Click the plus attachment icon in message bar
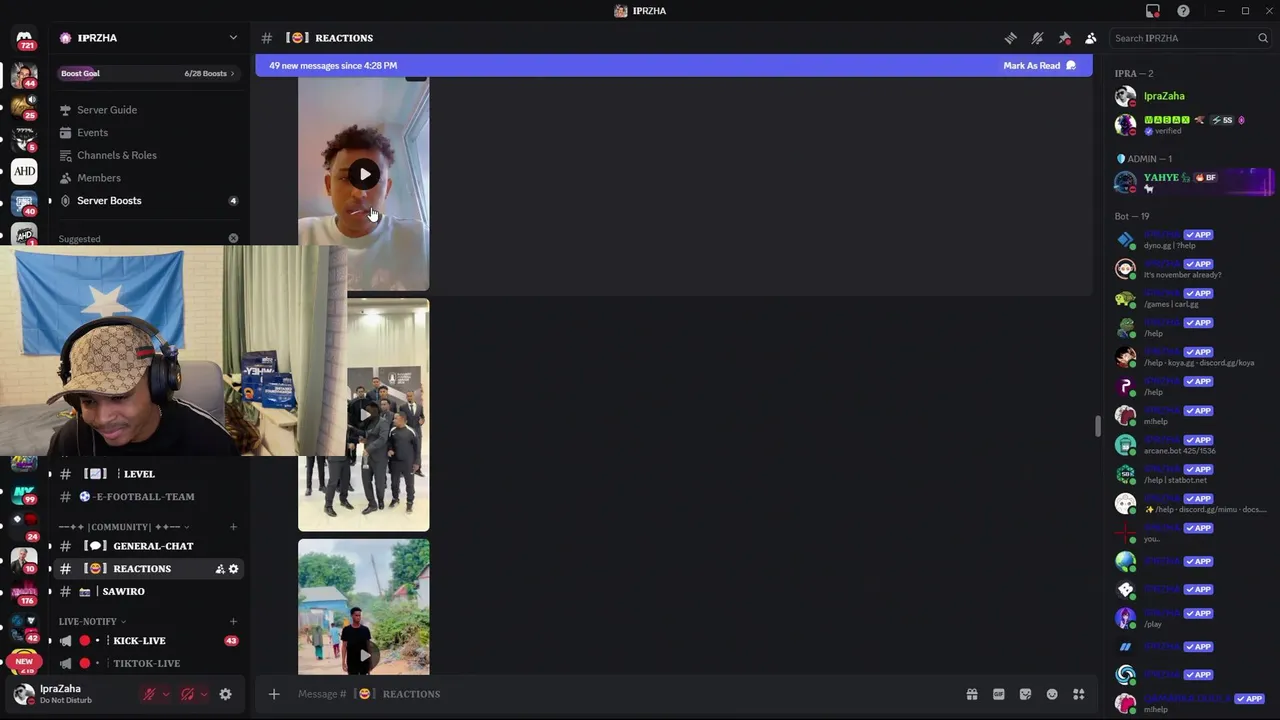Screen dimensions: 1280x720 (x=274, y=694)
